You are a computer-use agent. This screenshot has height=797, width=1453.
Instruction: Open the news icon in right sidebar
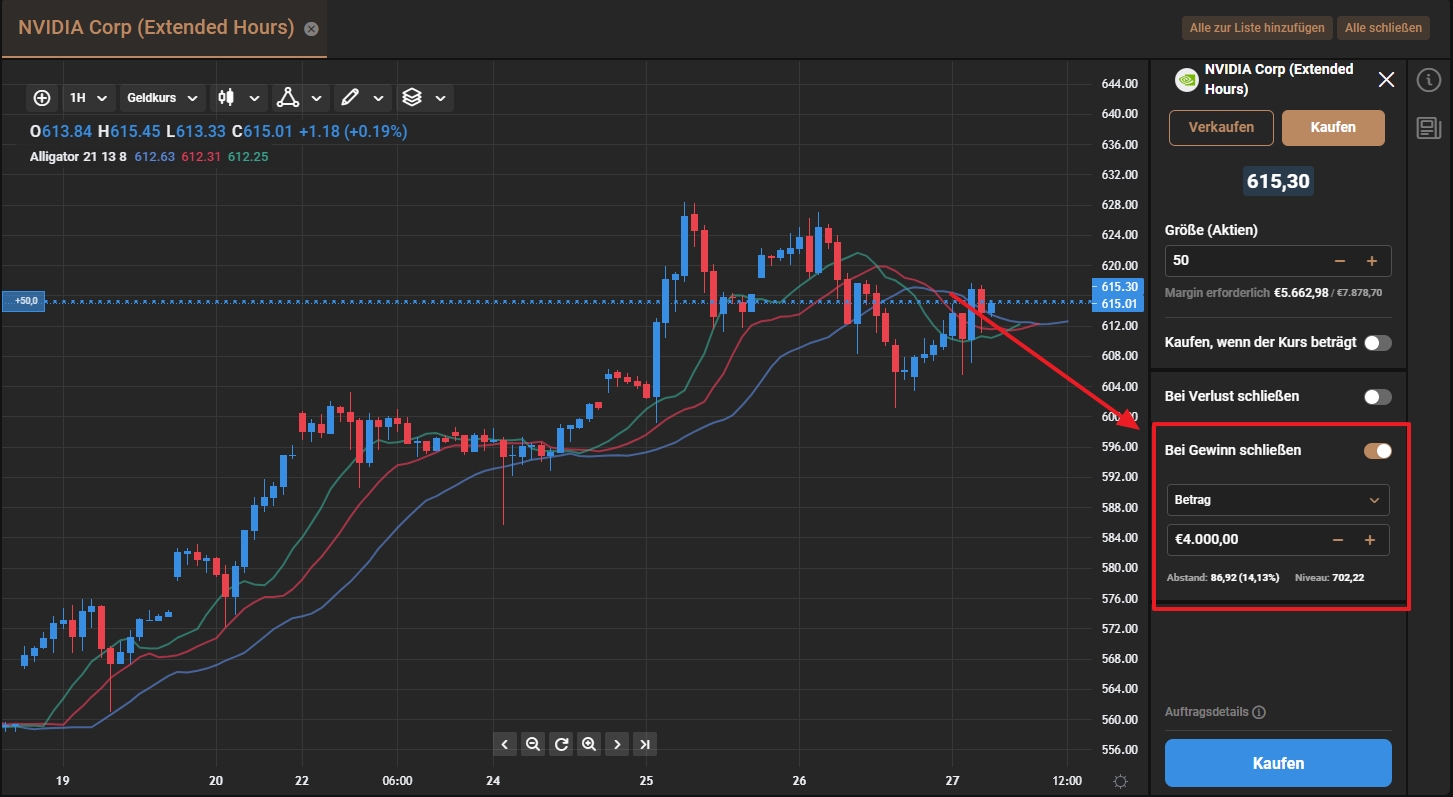pyautogui.click(x=1429, y=127)
